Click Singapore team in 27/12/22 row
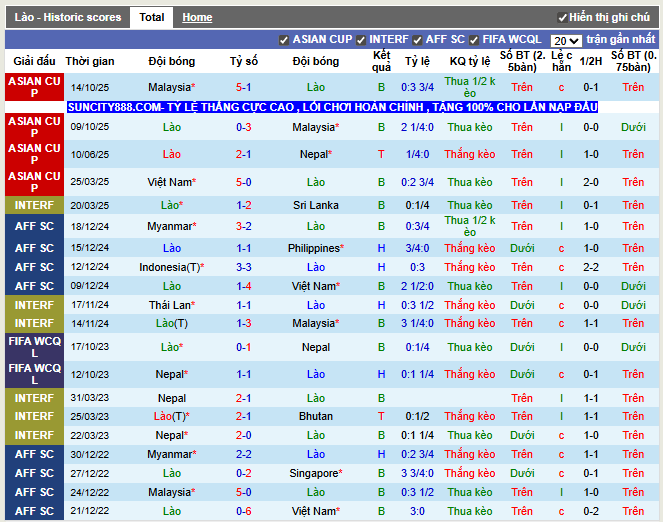The width and height of the screenshot is (663, 522). coord(316,473)
